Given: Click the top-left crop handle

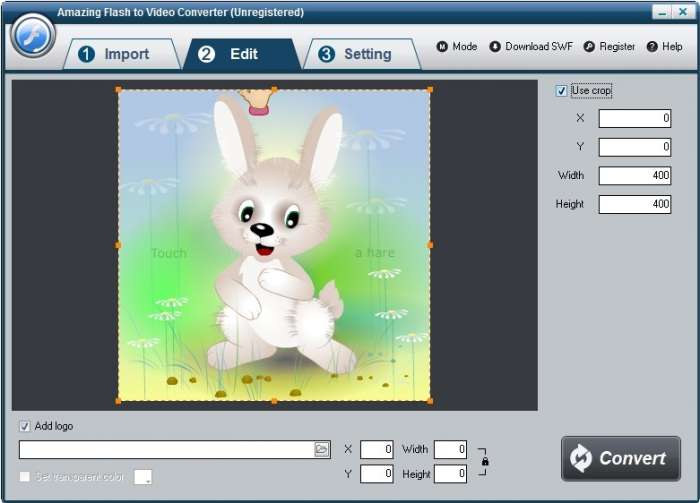Looking at the screenshot, I should pos(119,90).
